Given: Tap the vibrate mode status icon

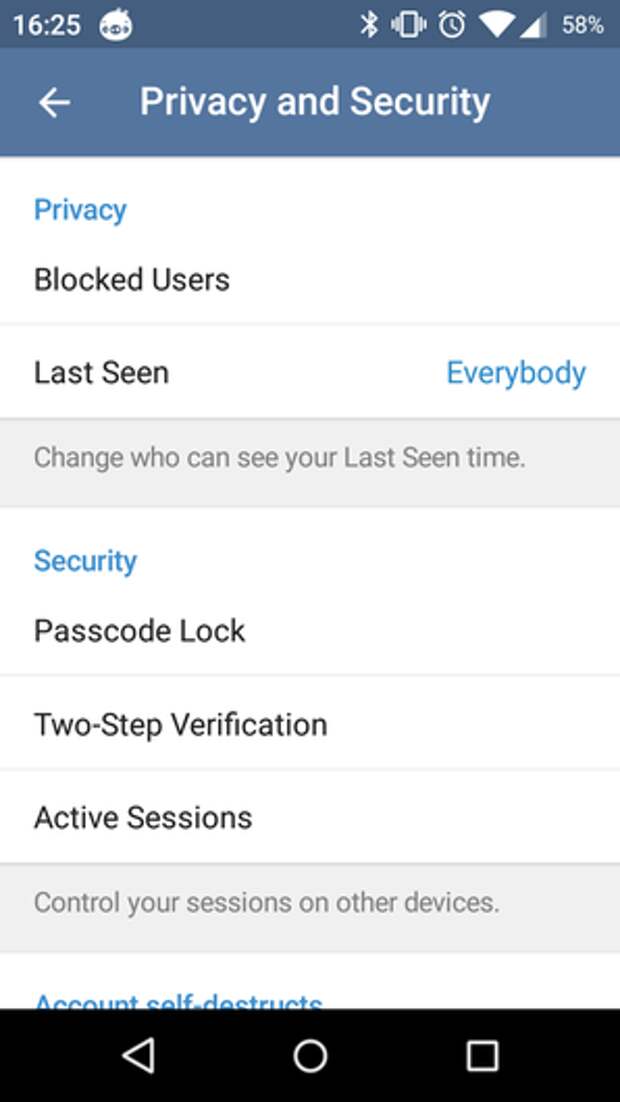Looking at the screenshot, I should pyautogui.click(x=409, y=25).
